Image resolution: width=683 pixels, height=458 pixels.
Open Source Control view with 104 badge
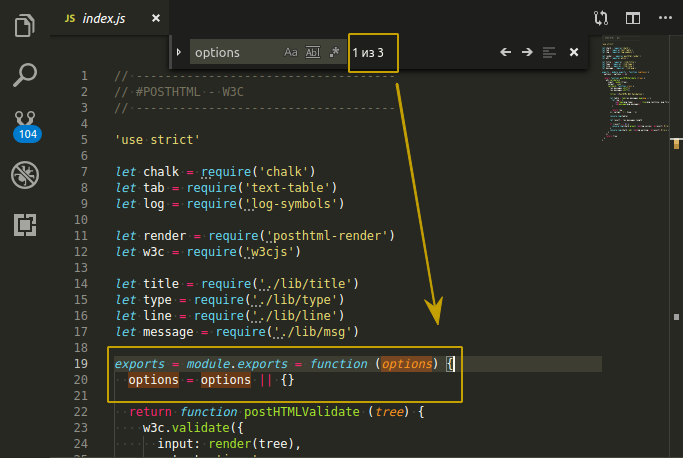coord(26,126)
